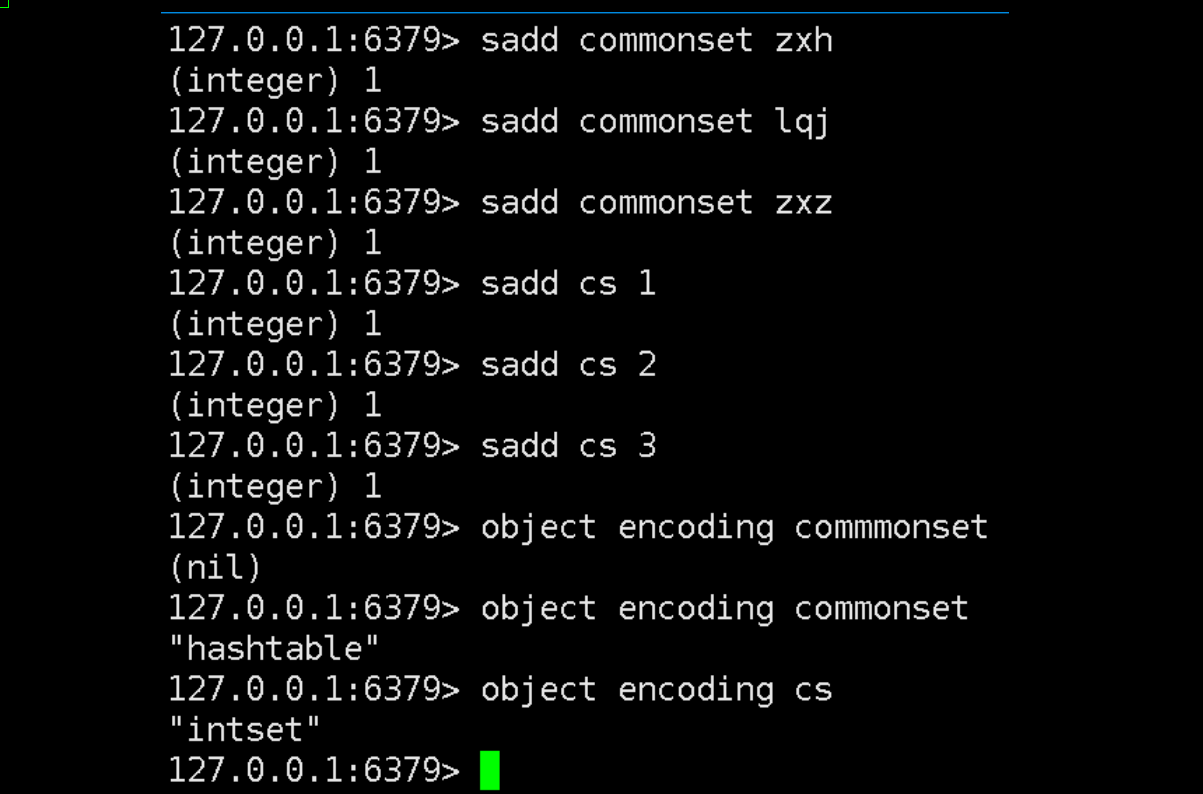This screenshot has height=794, width=1203.
Task: Click the 'sadd cs 2' command
Action: click(567, 365)
